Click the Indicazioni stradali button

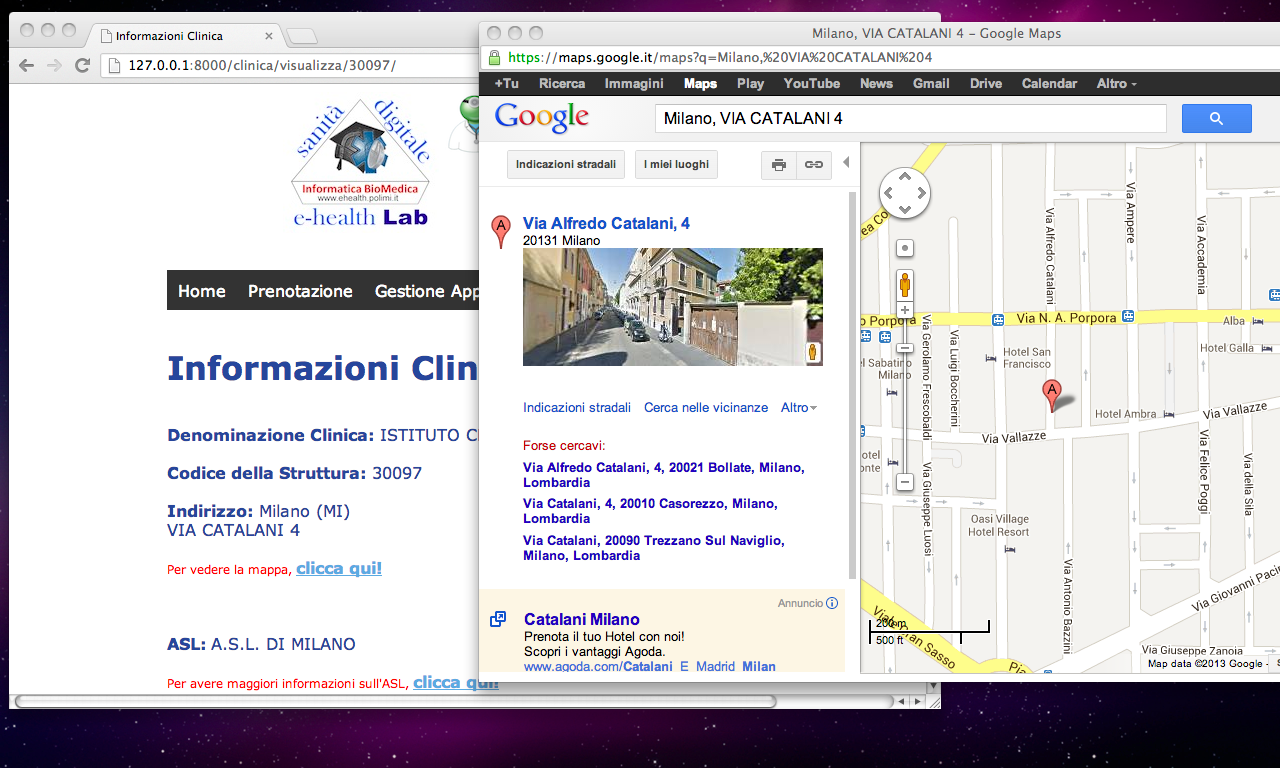(566, 164)
